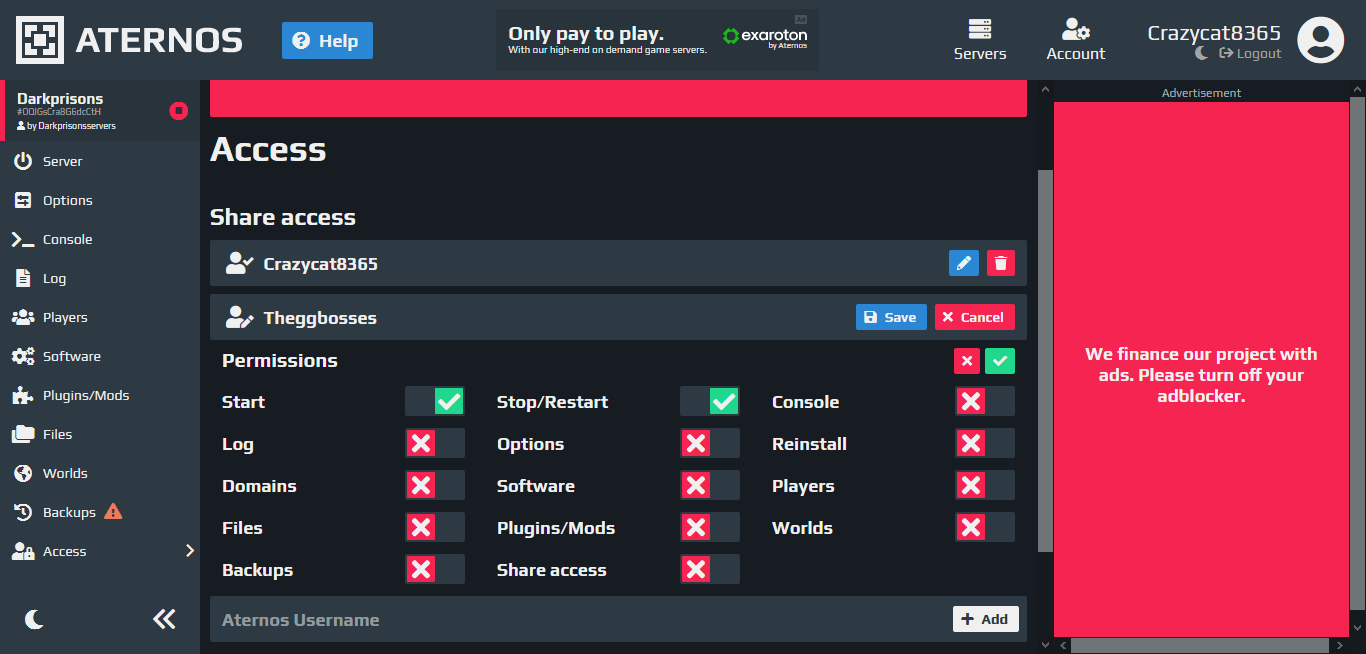Viewport: 1366px width, 654px height.
Task: Open the Servers icon in top bar
Action: [980, 40]
